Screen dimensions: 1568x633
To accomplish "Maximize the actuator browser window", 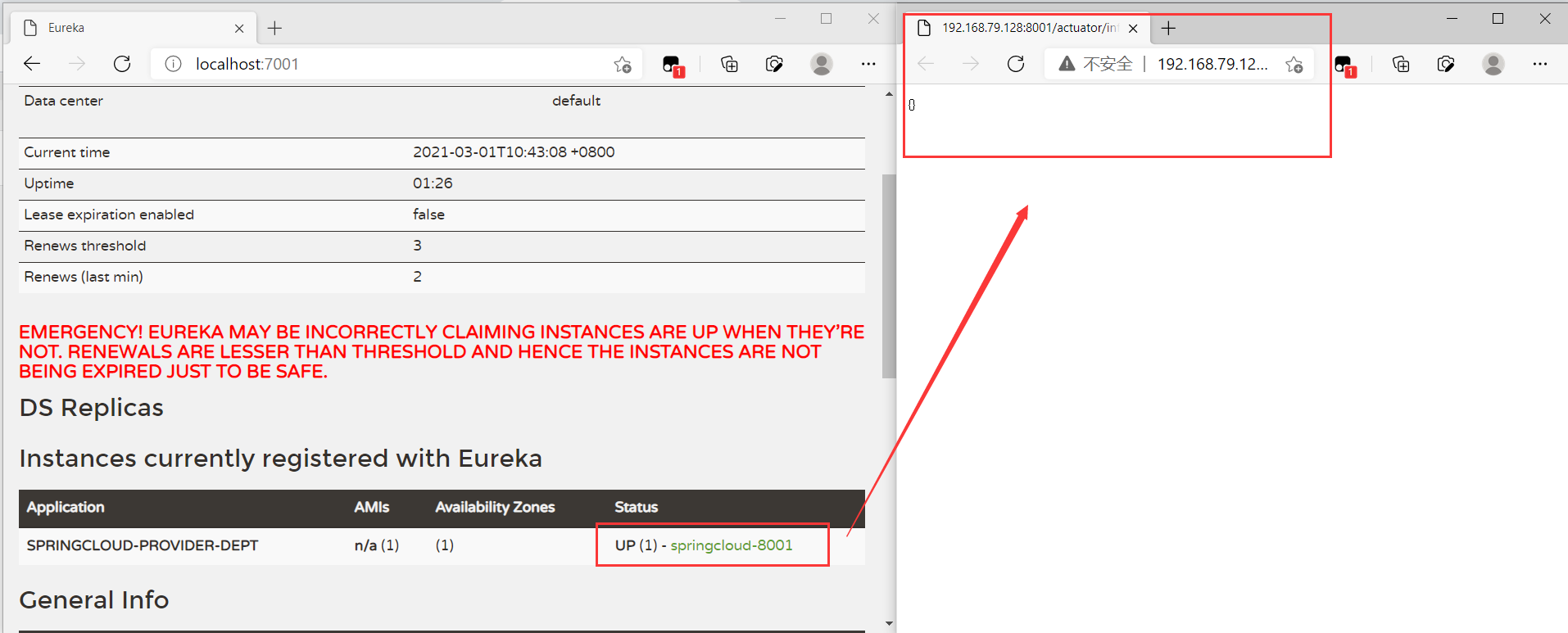I will point(1498,18).
